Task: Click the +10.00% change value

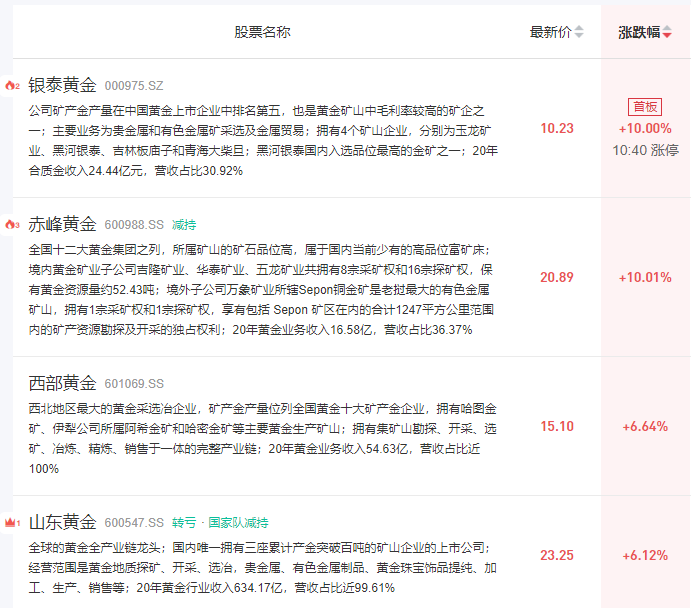Action: (x=645, y=129)
